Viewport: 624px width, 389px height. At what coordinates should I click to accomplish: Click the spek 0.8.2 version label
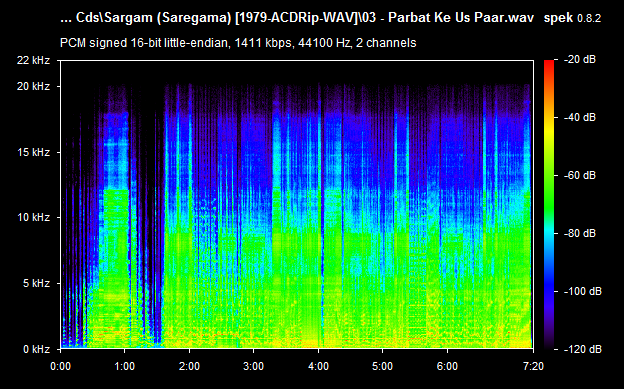click(572, 18)
